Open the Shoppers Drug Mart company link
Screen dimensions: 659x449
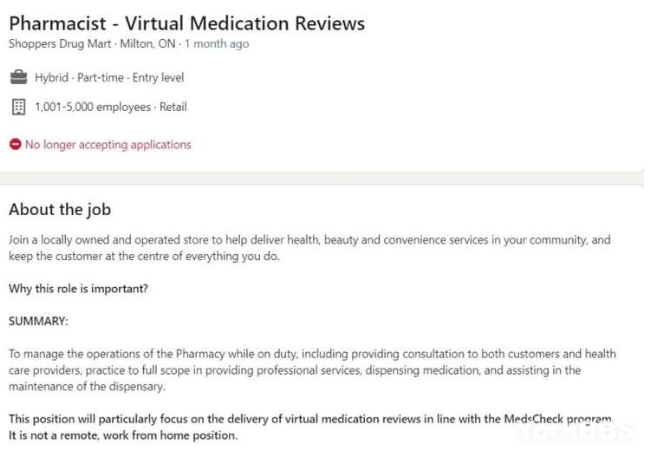[60, 44]
